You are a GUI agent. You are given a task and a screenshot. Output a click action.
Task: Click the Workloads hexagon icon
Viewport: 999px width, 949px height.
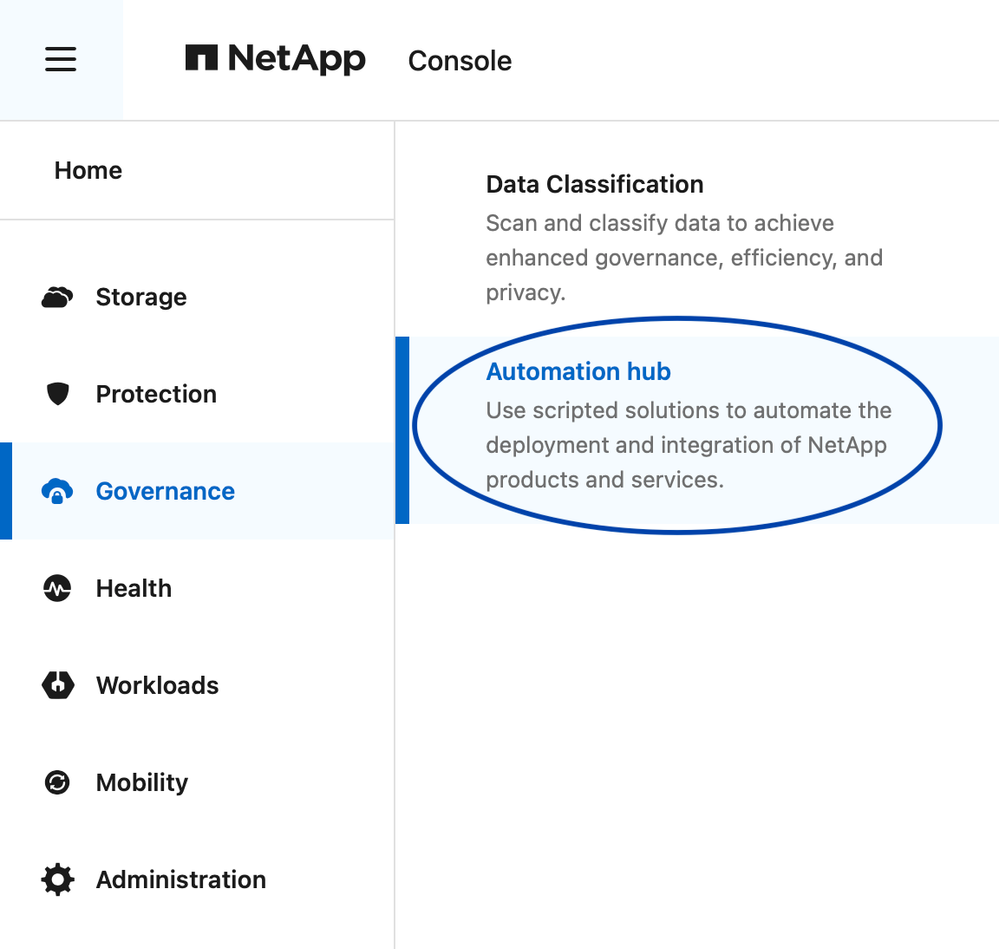[x=57, y=685]
